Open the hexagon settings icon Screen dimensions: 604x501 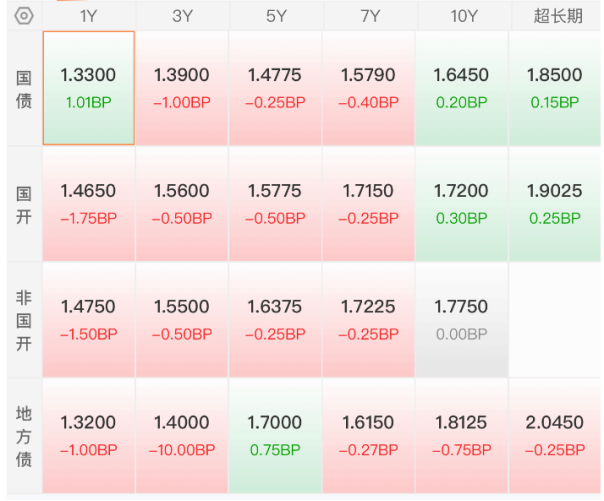[x=24, y=16]
